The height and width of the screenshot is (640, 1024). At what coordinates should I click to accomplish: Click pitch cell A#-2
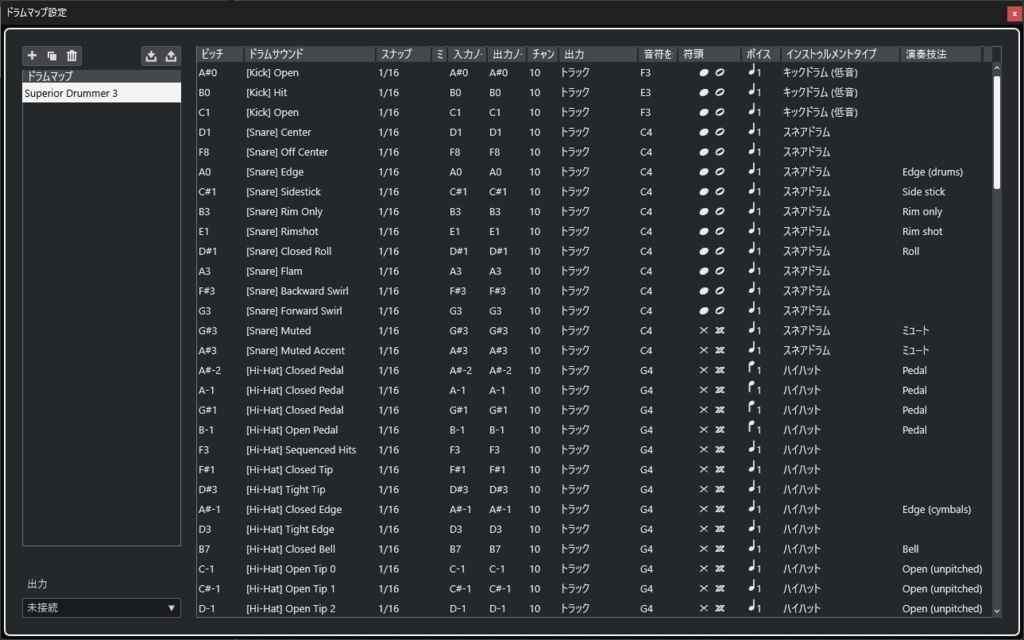click(210, 370)
